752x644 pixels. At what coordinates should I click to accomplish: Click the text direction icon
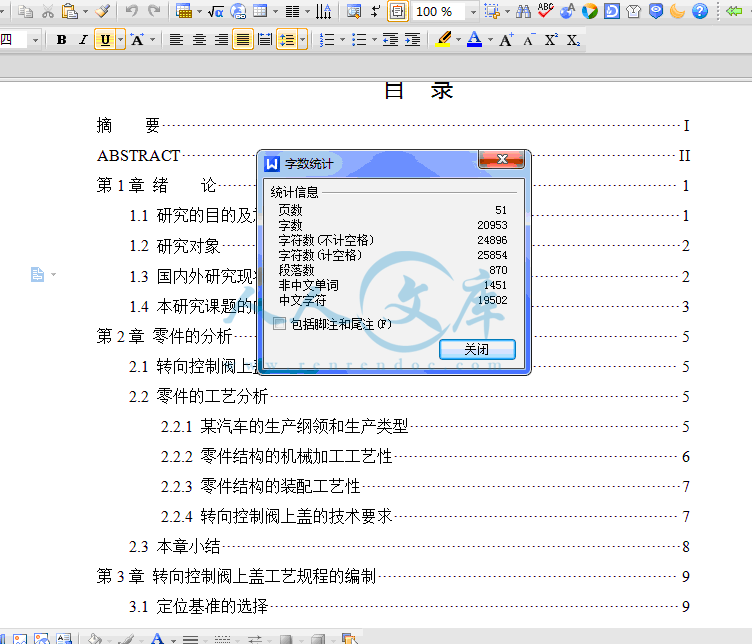(324, 11)
